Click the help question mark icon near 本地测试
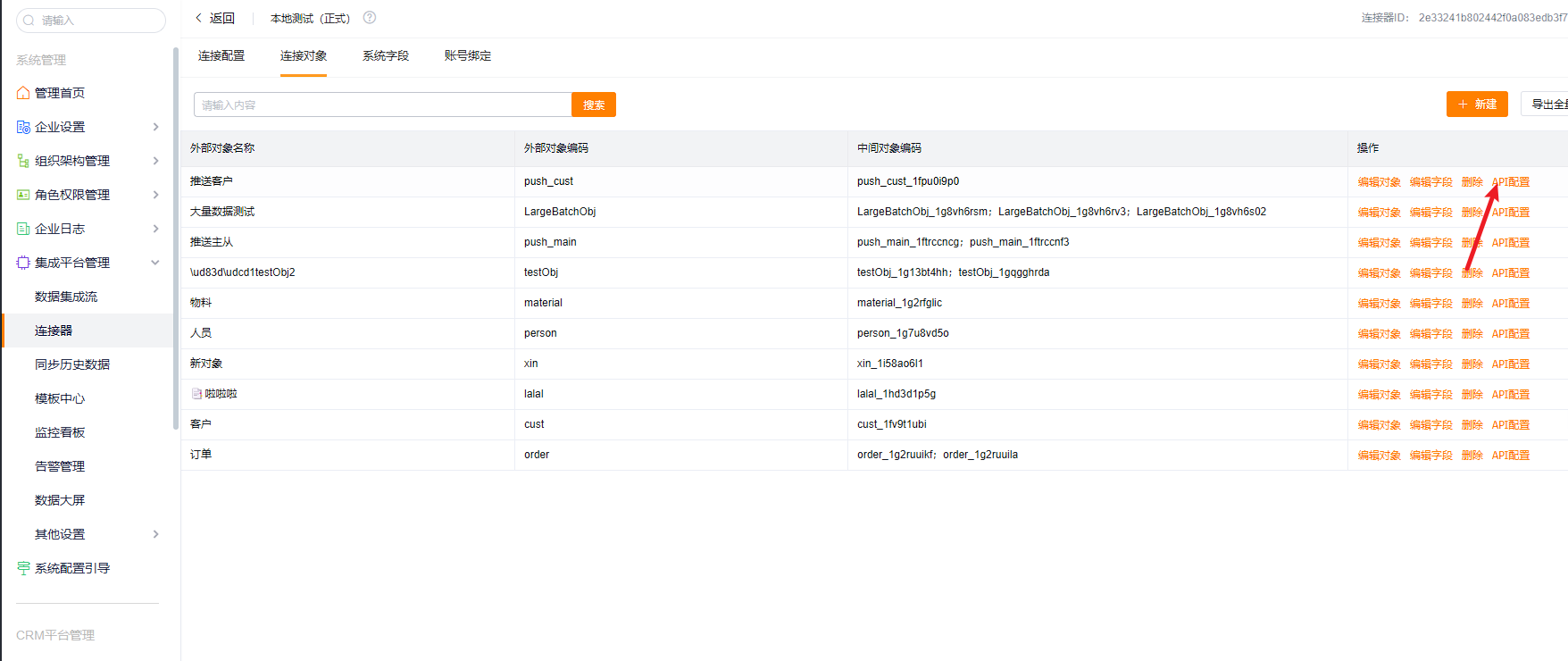This screenshot has height=661, width=1568. click(370, 18)
